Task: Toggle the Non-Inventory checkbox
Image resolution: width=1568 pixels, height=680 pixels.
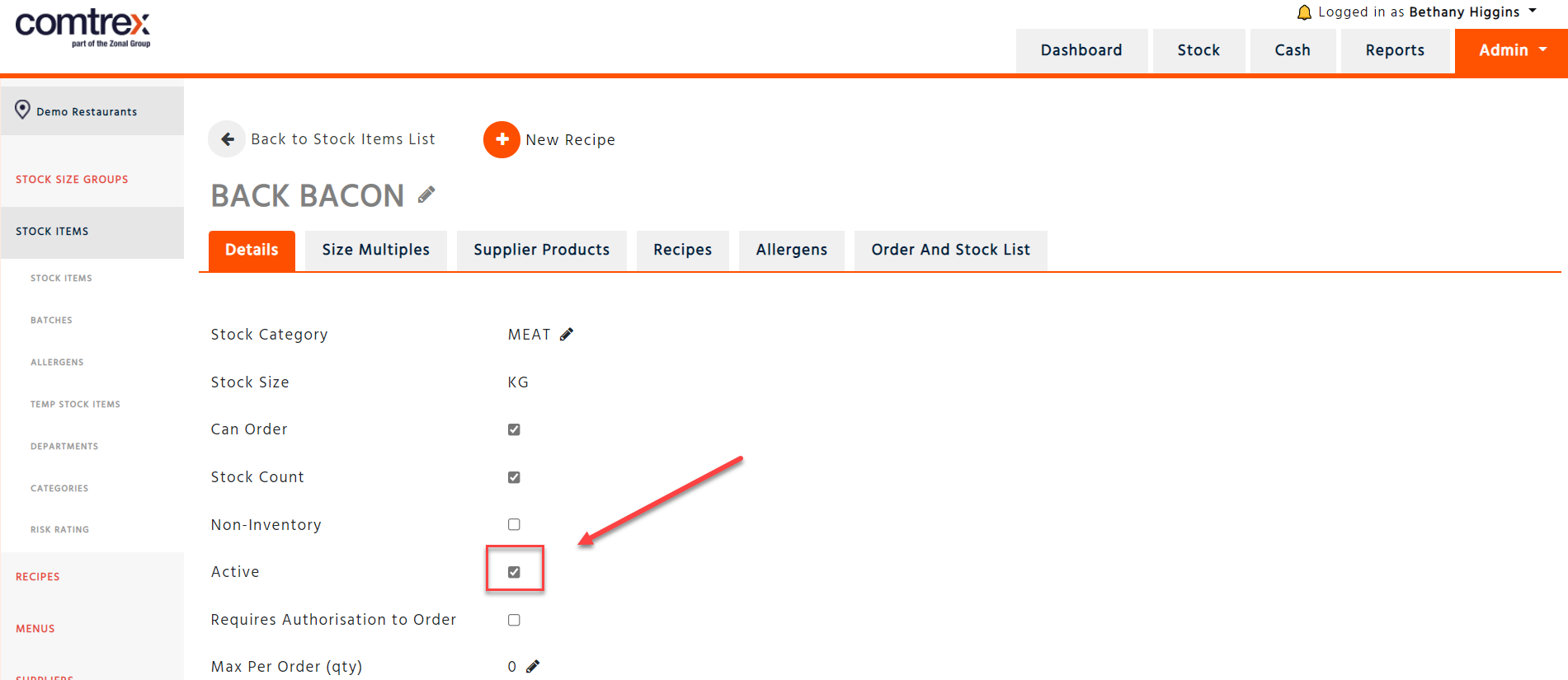Action: click(x=514, y=524)
